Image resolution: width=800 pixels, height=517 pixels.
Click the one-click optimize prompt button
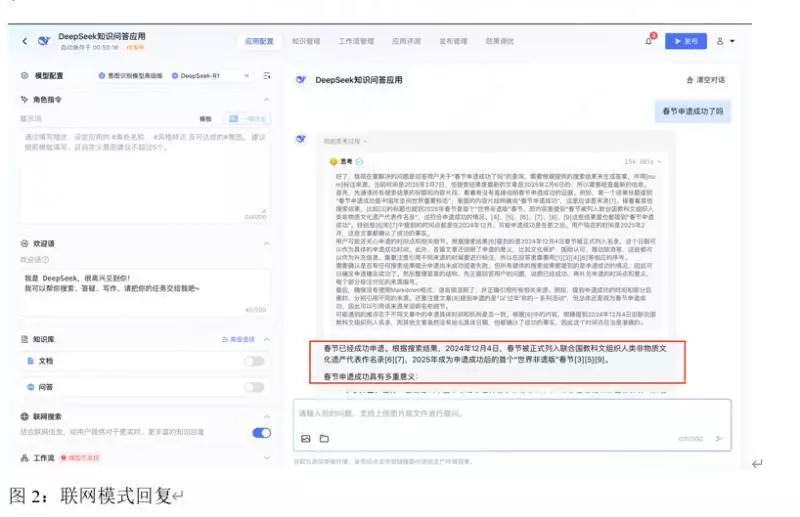point(248,119)
